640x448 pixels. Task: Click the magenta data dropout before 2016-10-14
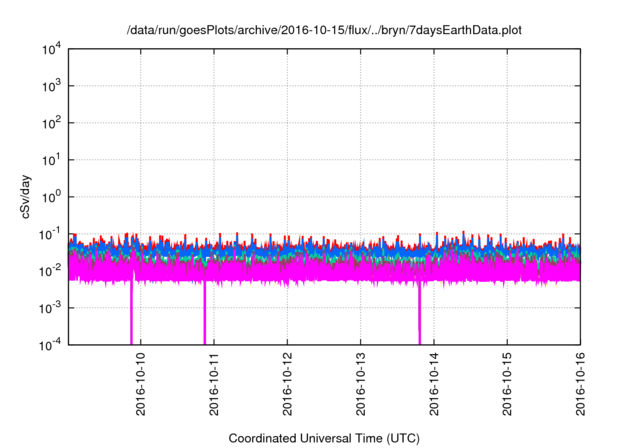[419, 312]
